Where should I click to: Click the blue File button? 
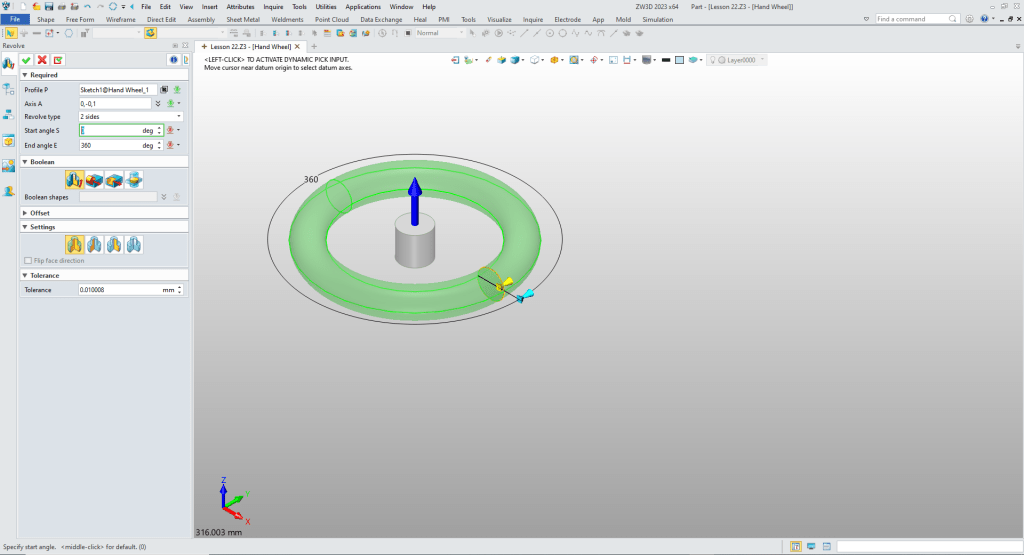(x=15, y=19)
